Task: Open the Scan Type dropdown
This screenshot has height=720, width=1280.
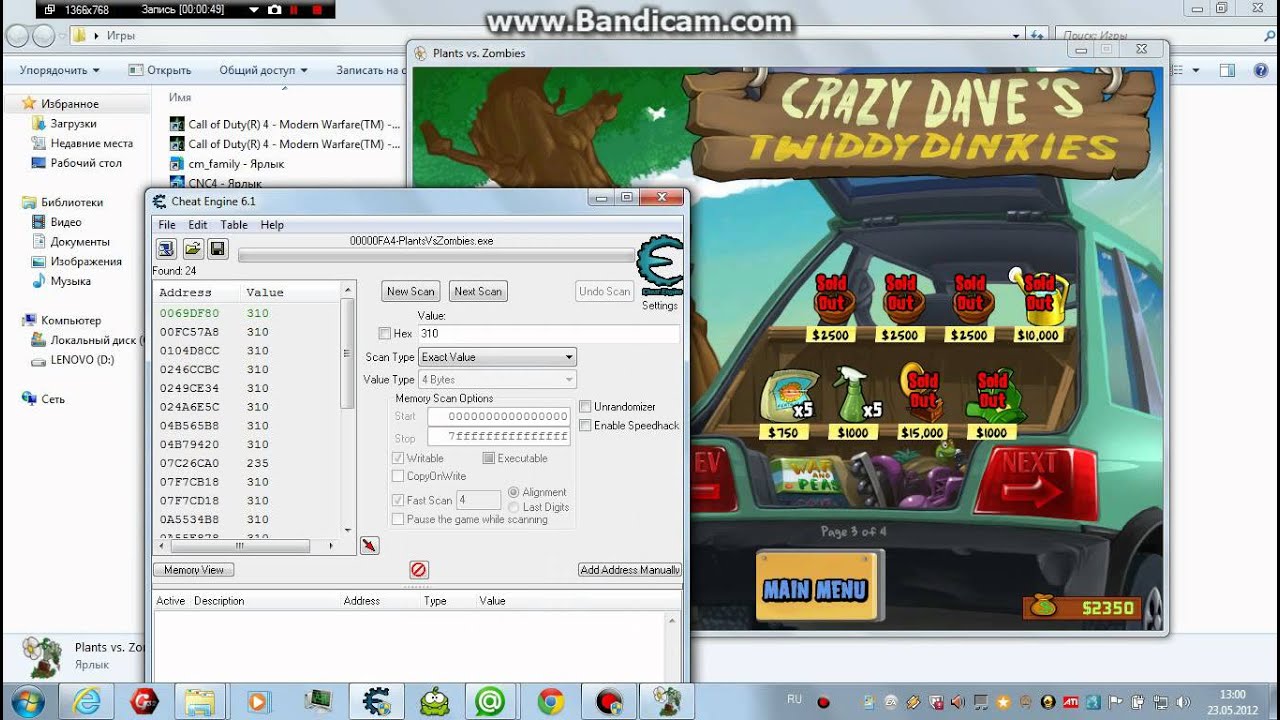Action: (x=498, y=357)
